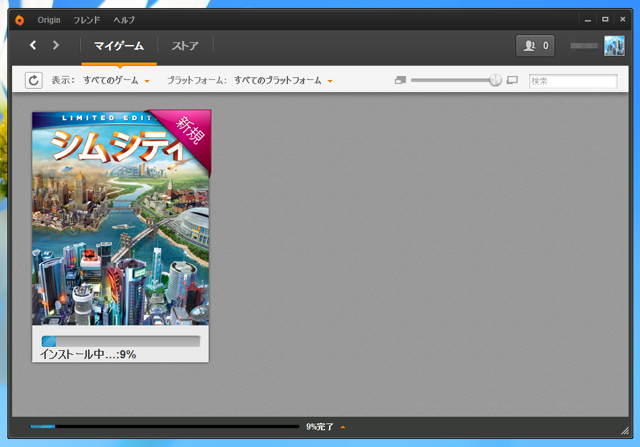Expand the すべてのプラットフォーム platform filter
This screenshot has height=447, width=640.
[x=283, y=80]
